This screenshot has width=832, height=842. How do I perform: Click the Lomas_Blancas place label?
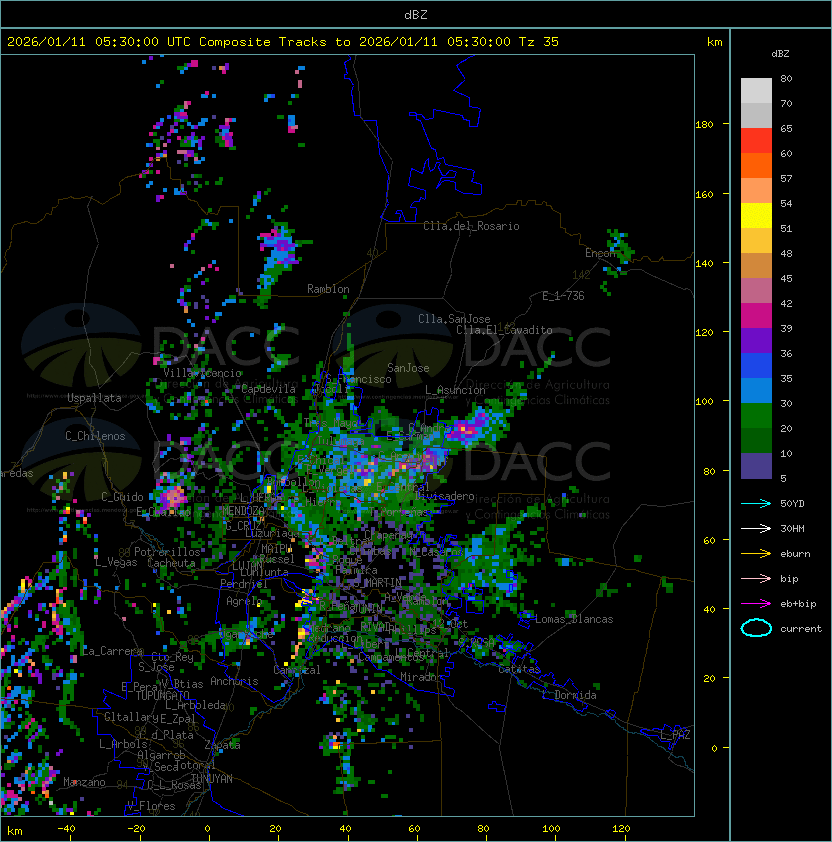click(x=574, y=619)
